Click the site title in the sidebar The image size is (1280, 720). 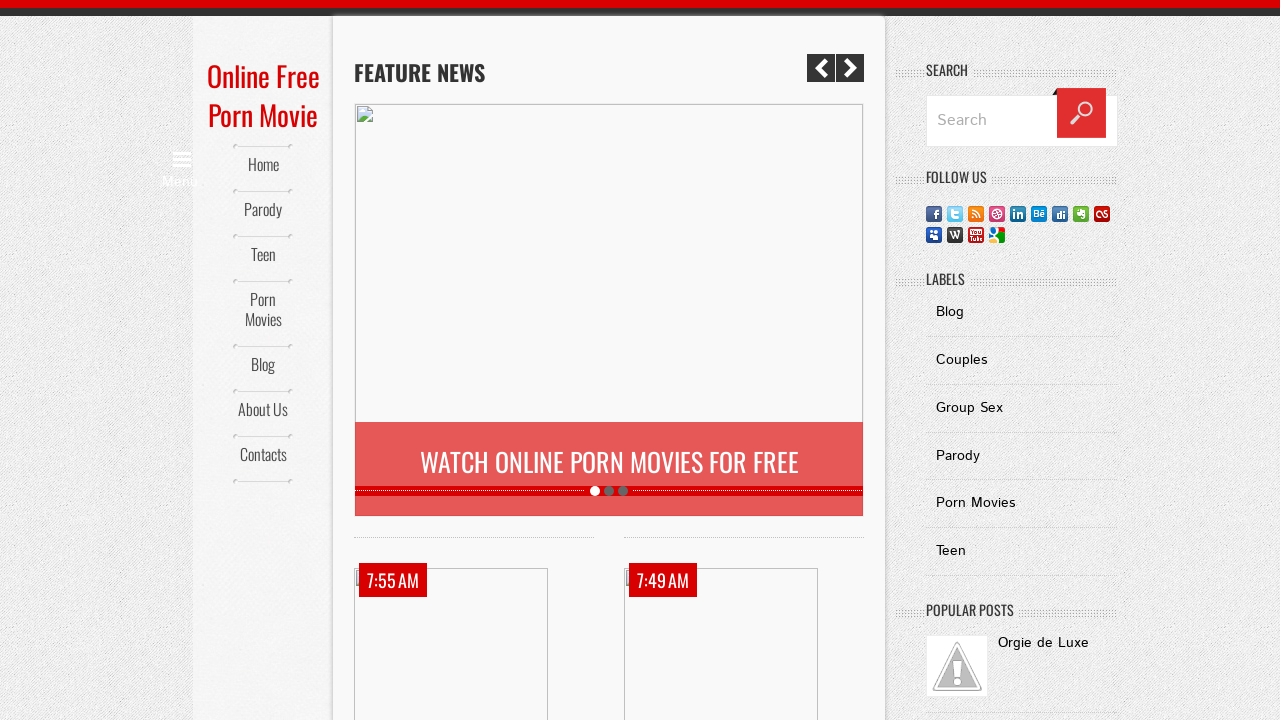click(x=263, y=96)
